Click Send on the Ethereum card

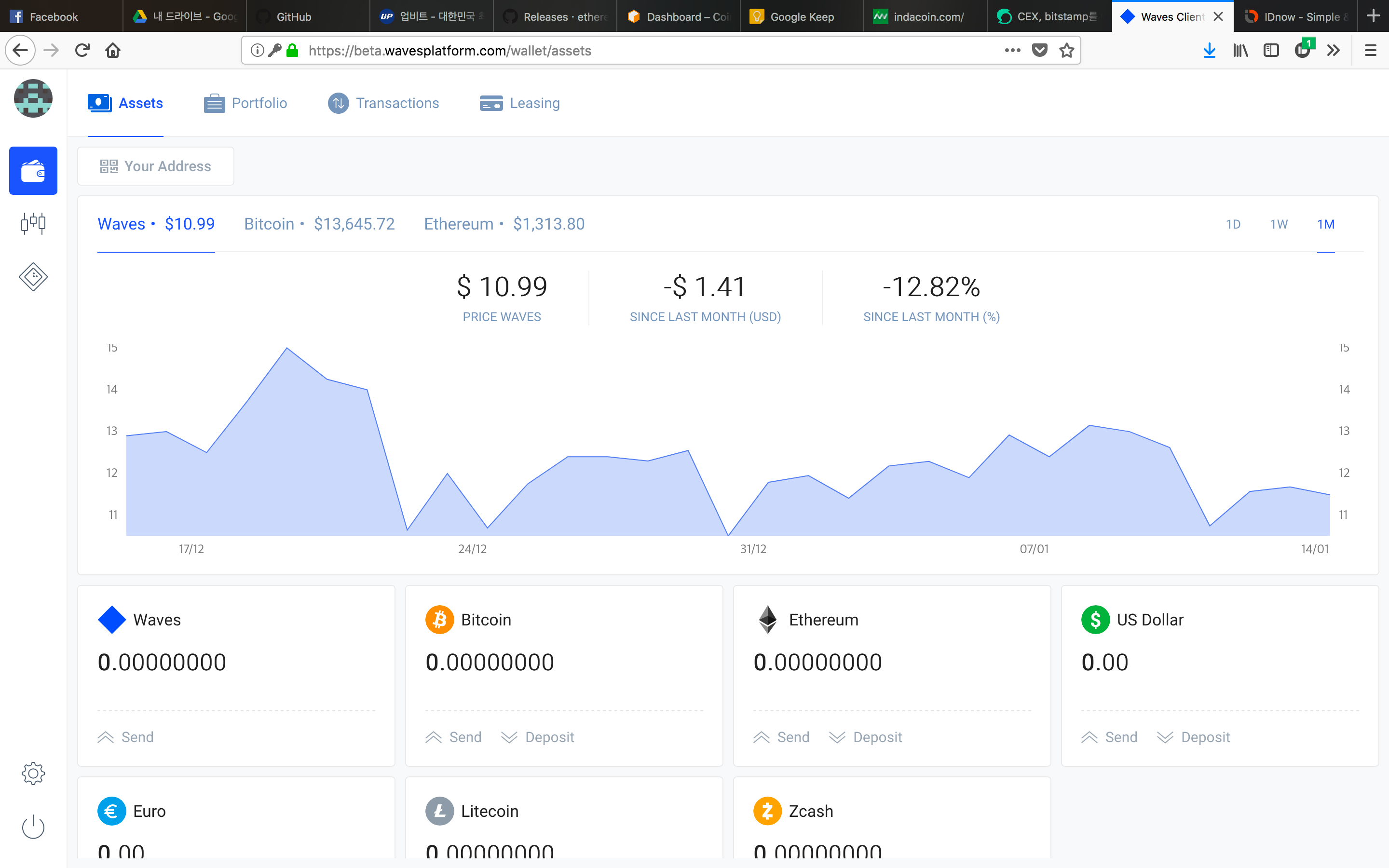[x=781, y=737]
